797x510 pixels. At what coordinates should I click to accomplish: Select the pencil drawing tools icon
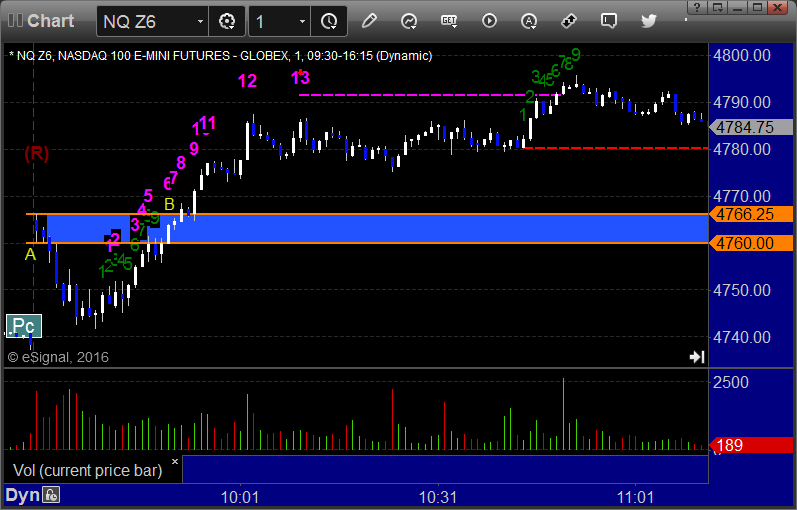[x=369, y=21]
